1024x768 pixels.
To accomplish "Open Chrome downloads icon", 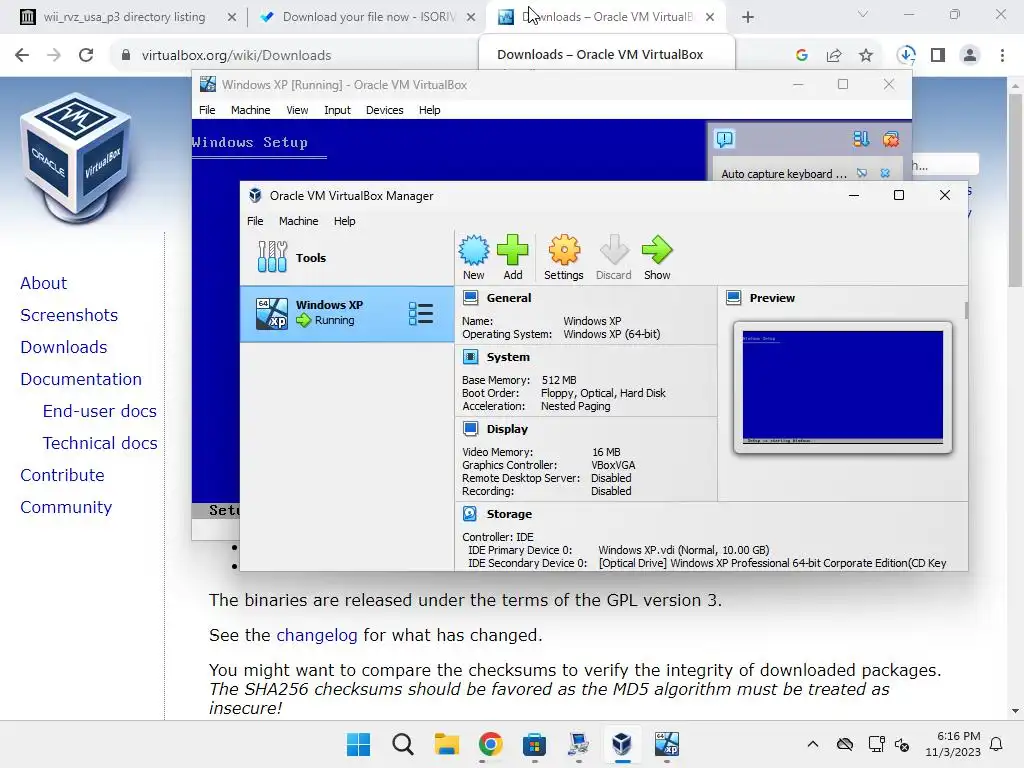I will [x=906, y=56].
